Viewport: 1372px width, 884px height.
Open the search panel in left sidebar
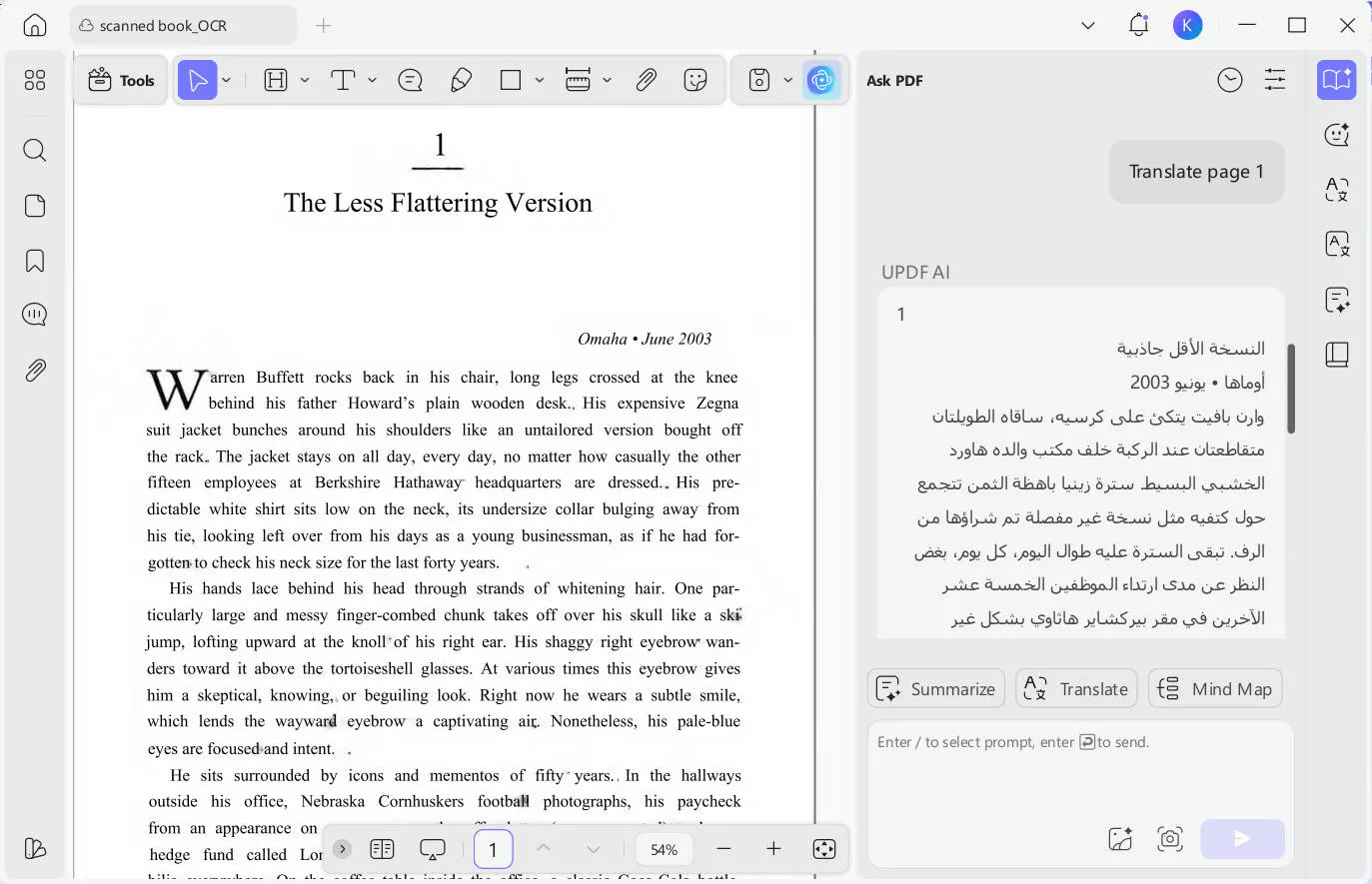[x=35, y=150]
